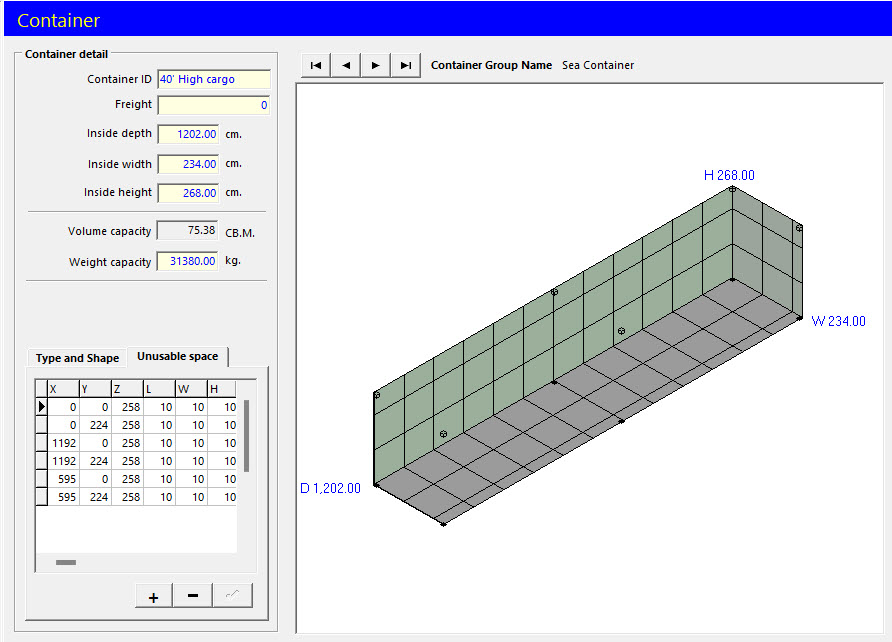Click the H 268.00 label in 3D view
The image size is (892, 642).
click(x=729, y=175)
